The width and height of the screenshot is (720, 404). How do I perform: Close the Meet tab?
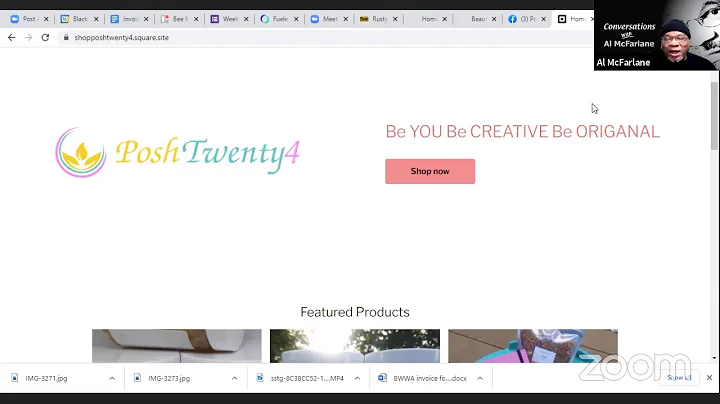tap(346, 19)
